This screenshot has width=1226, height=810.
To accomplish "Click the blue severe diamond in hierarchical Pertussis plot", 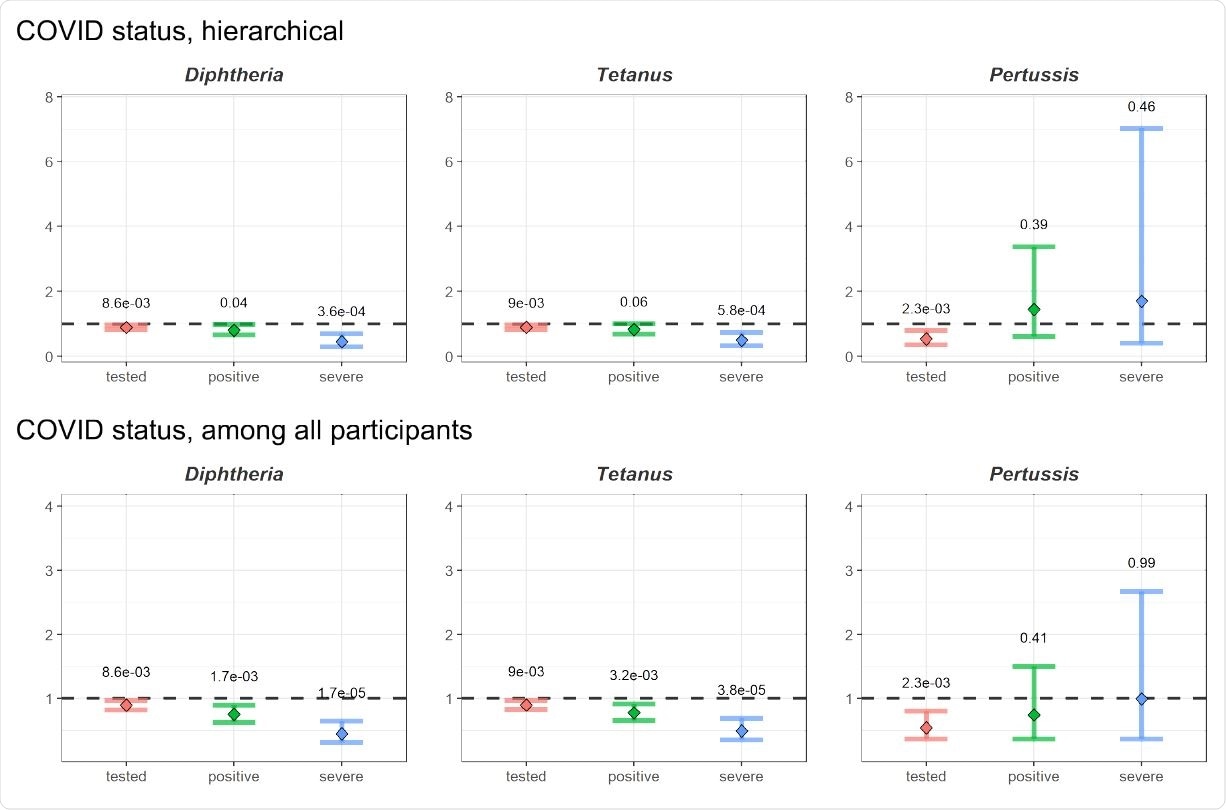I will tap(1141, 301).
